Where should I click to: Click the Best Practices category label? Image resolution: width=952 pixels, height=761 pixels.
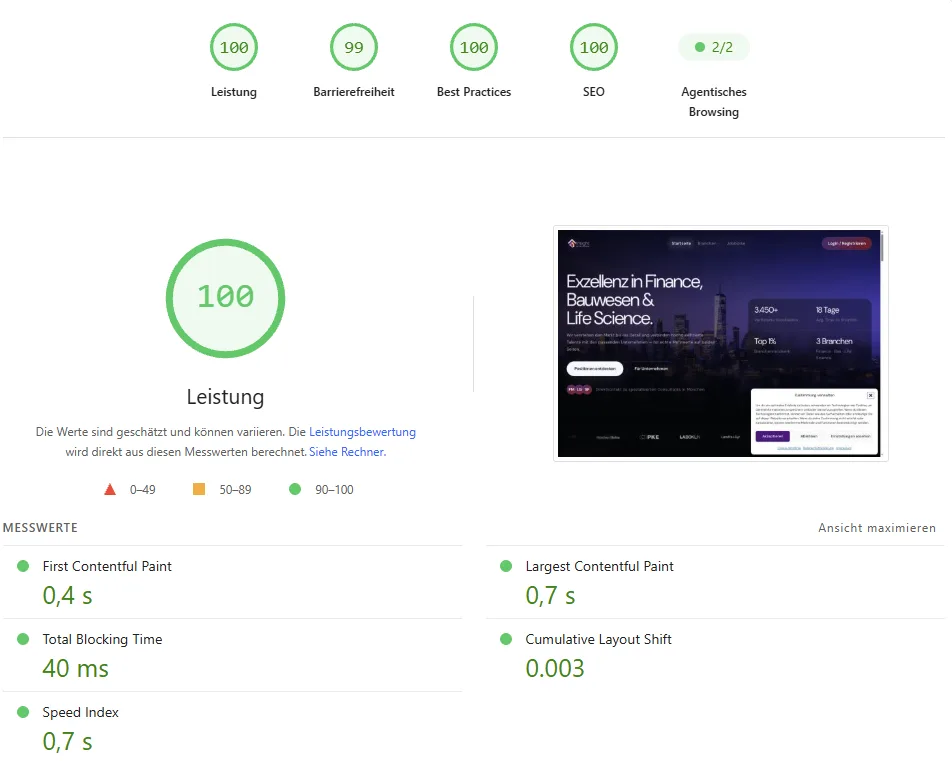(474, 92)
